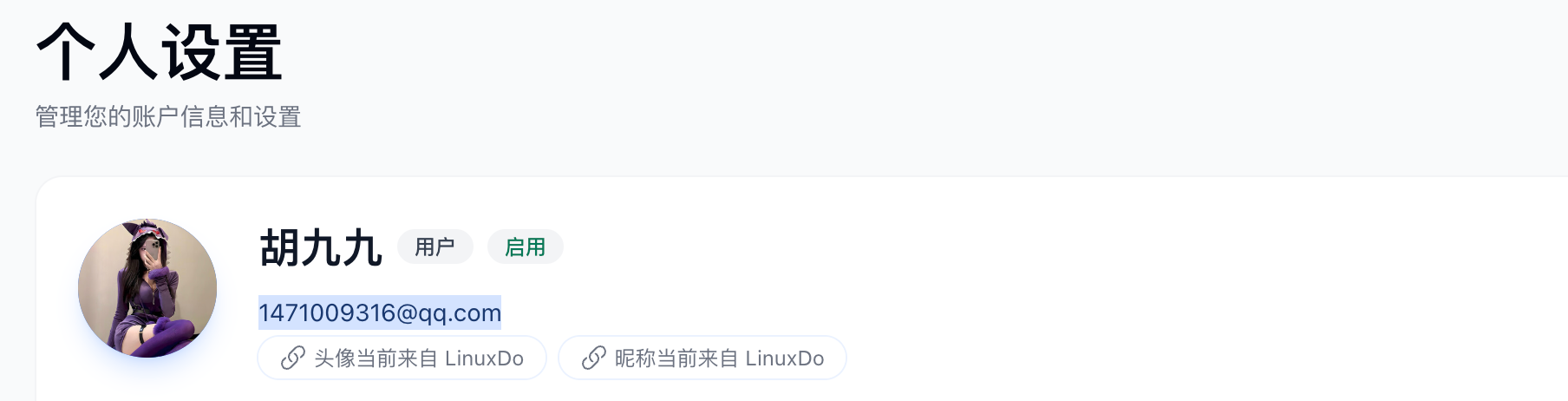Click the username 胡九九

321,248
